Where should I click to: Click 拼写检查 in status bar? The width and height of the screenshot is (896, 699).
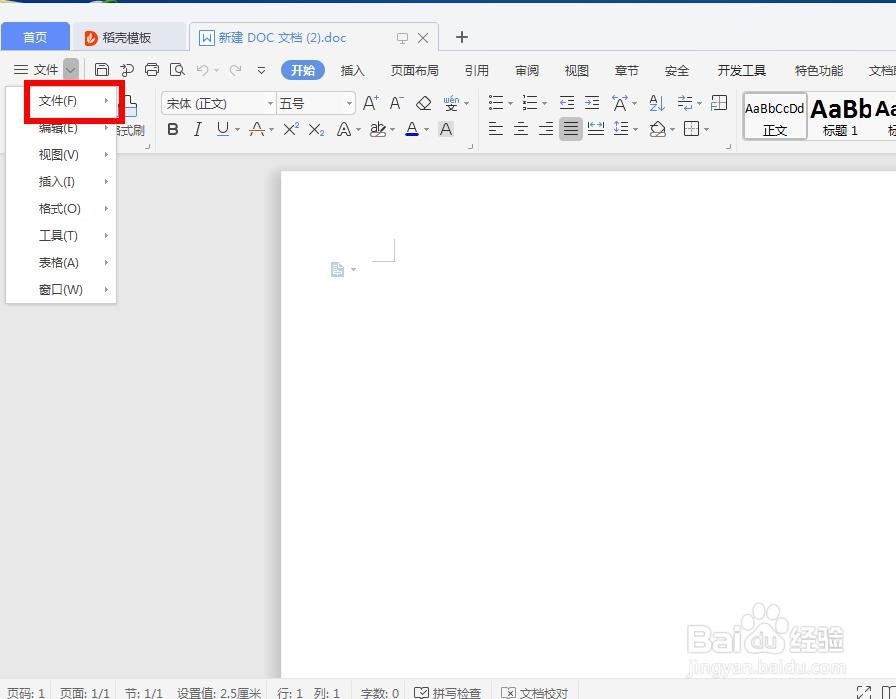click(447, 693)
